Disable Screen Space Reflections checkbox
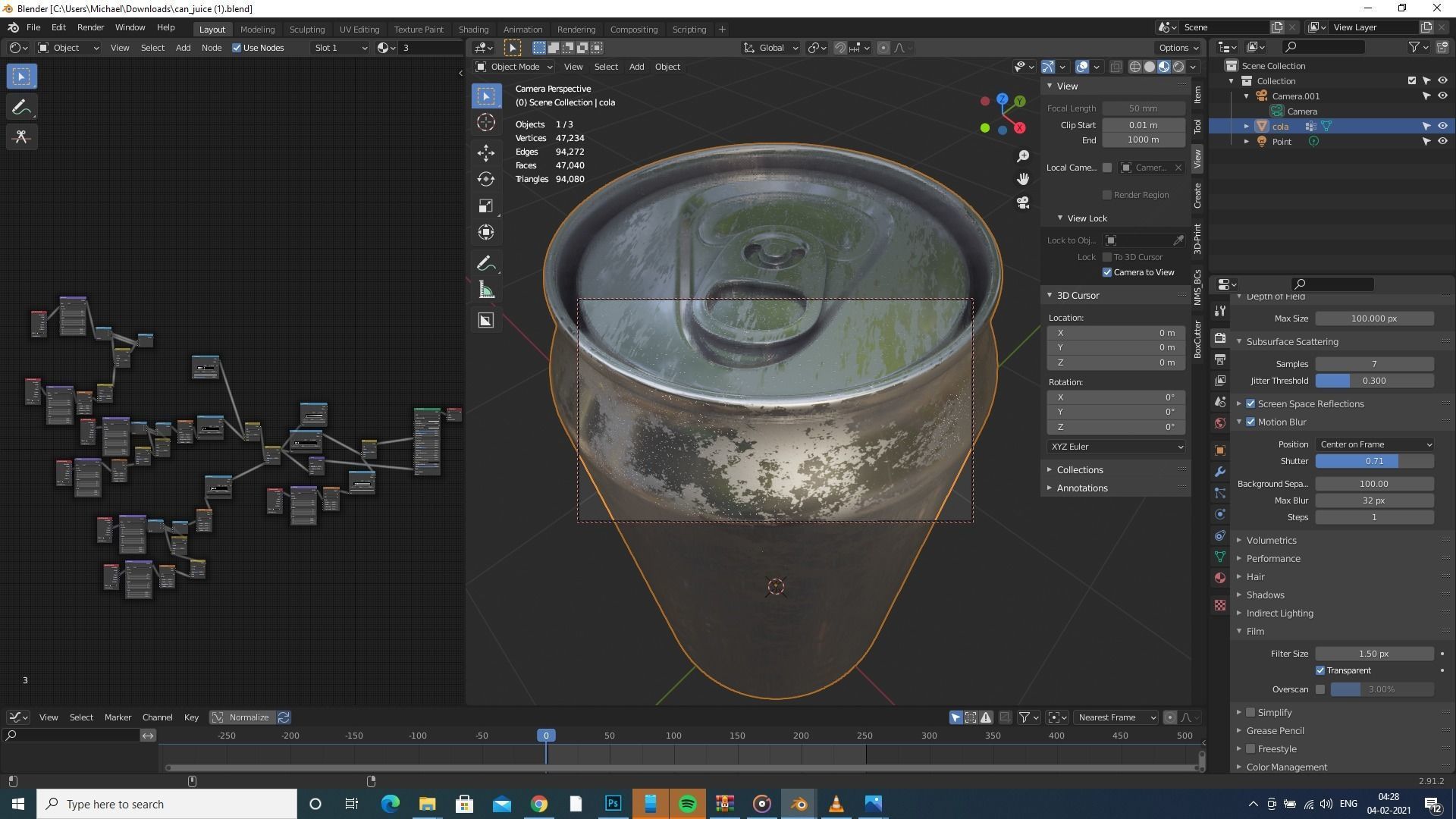 (x=1250, y=403)
